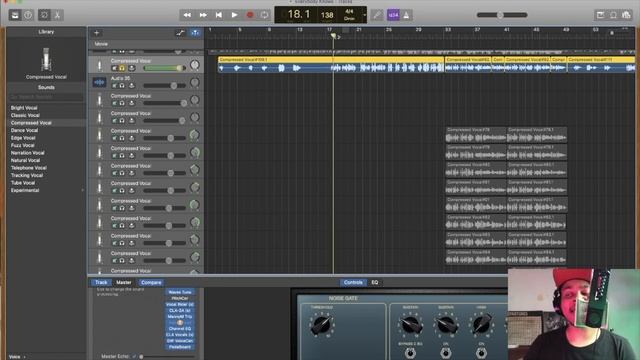Click the playhead marker in the ruler
640x360 pixels.
coord(333,36)
